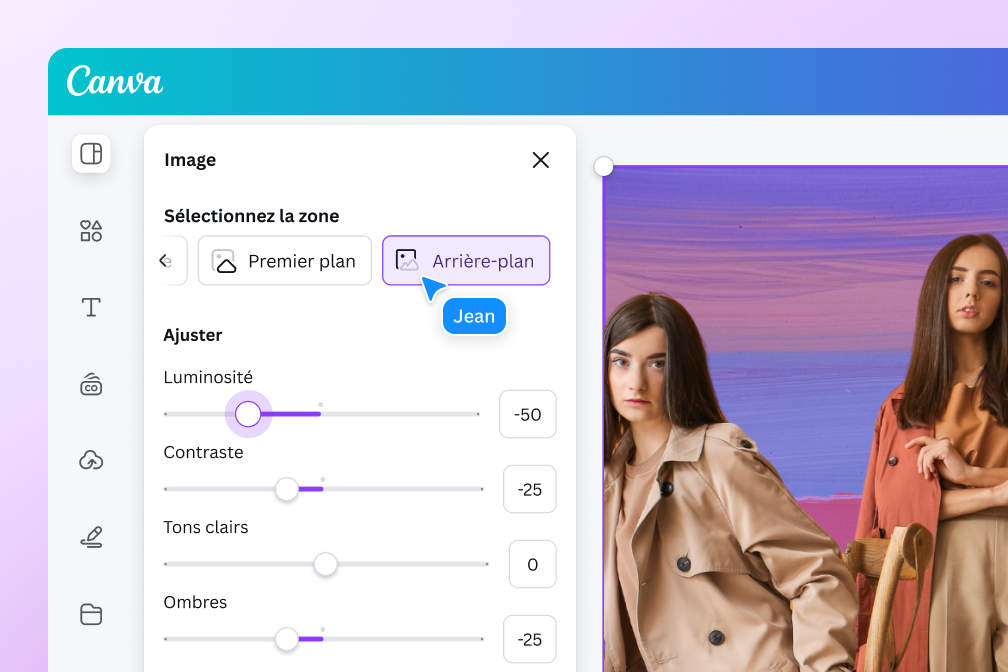Select the Text tool in sidebar
Screen dimensions: 1008x672
[91, 307]
